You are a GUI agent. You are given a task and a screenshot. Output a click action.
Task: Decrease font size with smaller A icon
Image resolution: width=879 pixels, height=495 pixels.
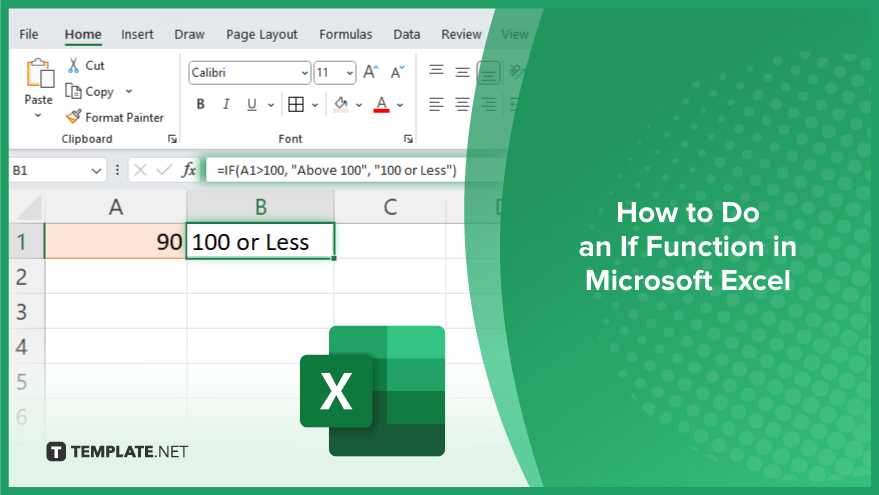pyautogui.click(x=397, y=72)
